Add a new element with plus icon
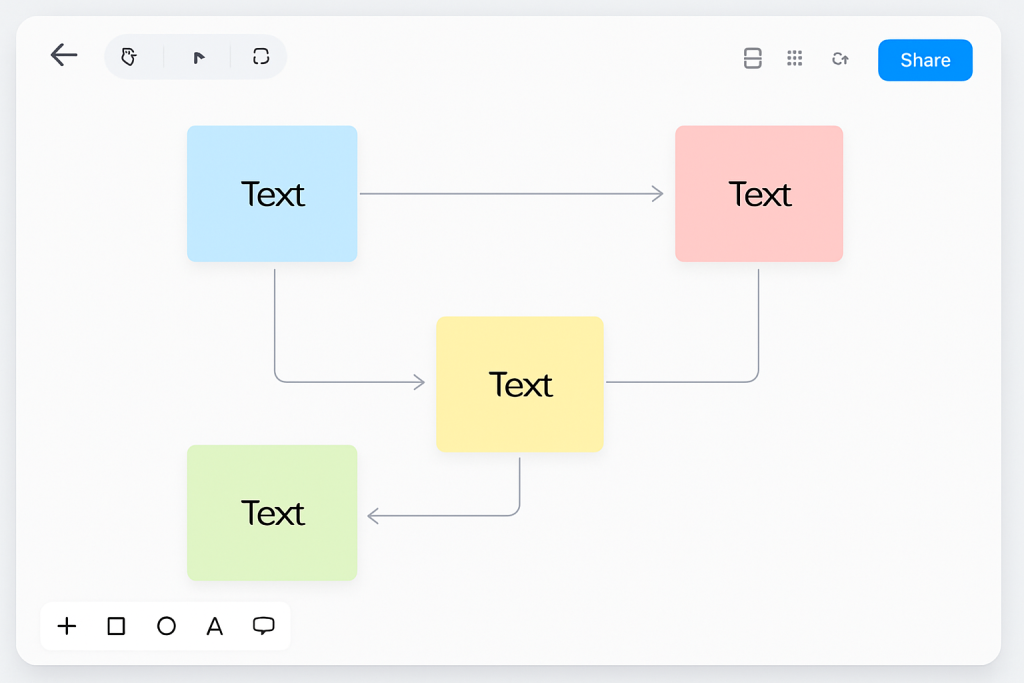This screenshot has height=683, width=1024. 67,626
